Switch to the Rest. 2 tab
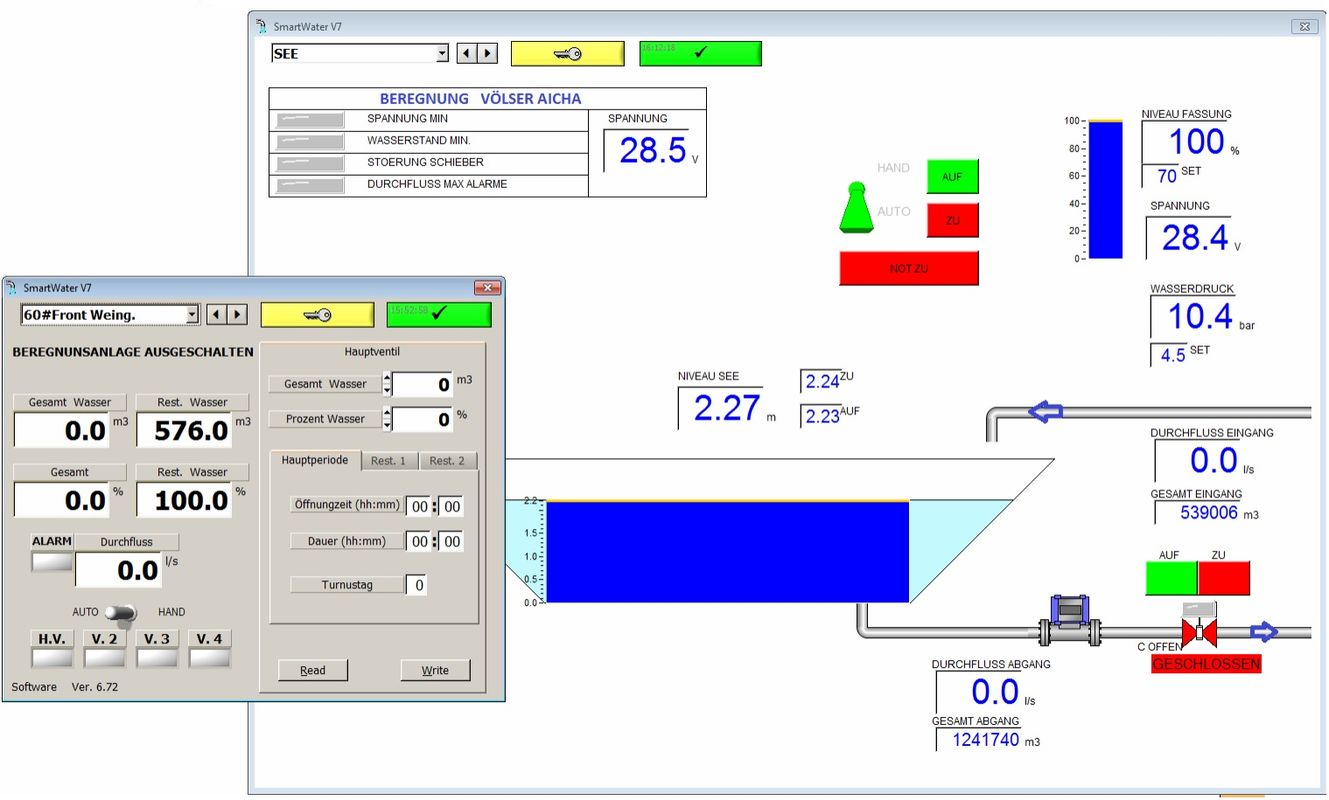 pyautogui.click(x=446, y=461)
